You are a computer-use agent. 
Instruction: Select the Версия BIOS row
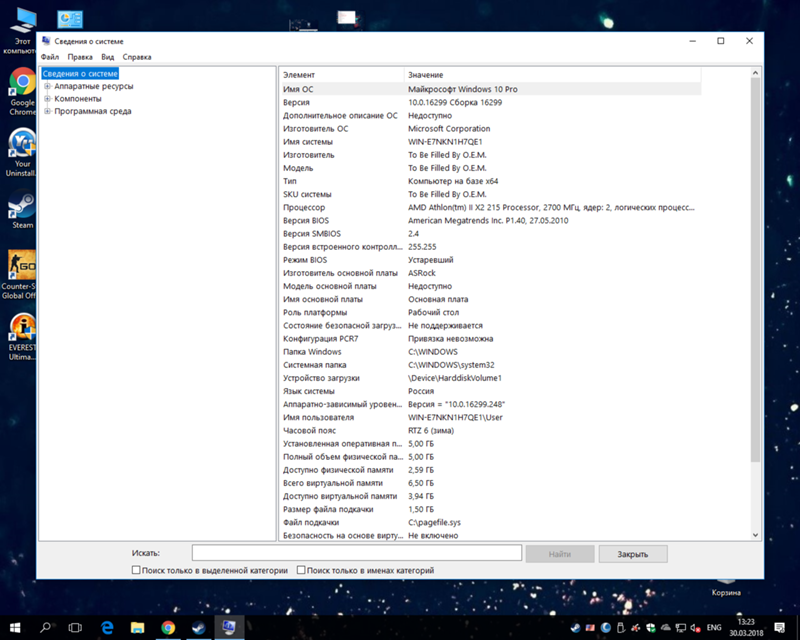(x=490, y=221)
